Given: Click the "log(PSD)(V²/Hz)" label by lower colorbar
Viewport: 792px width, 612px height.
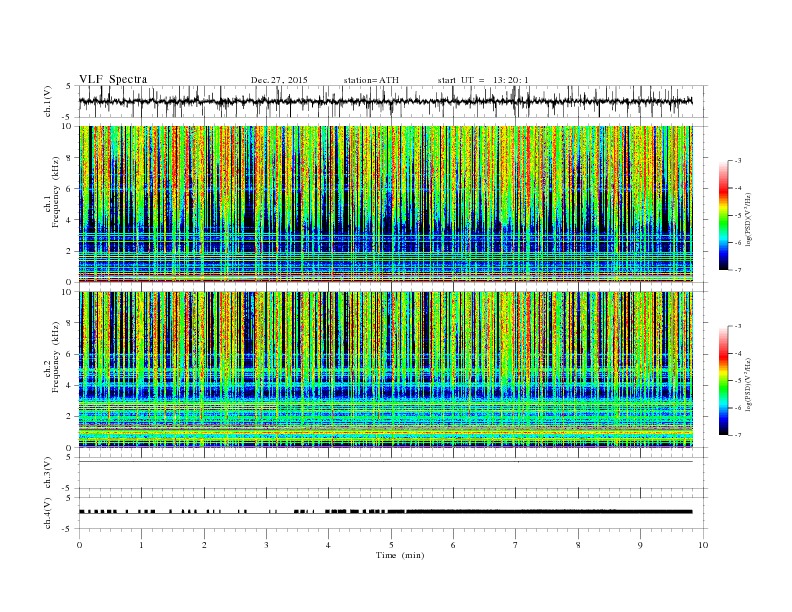Looking at the screenshot, I should click(x=749, y=384).
